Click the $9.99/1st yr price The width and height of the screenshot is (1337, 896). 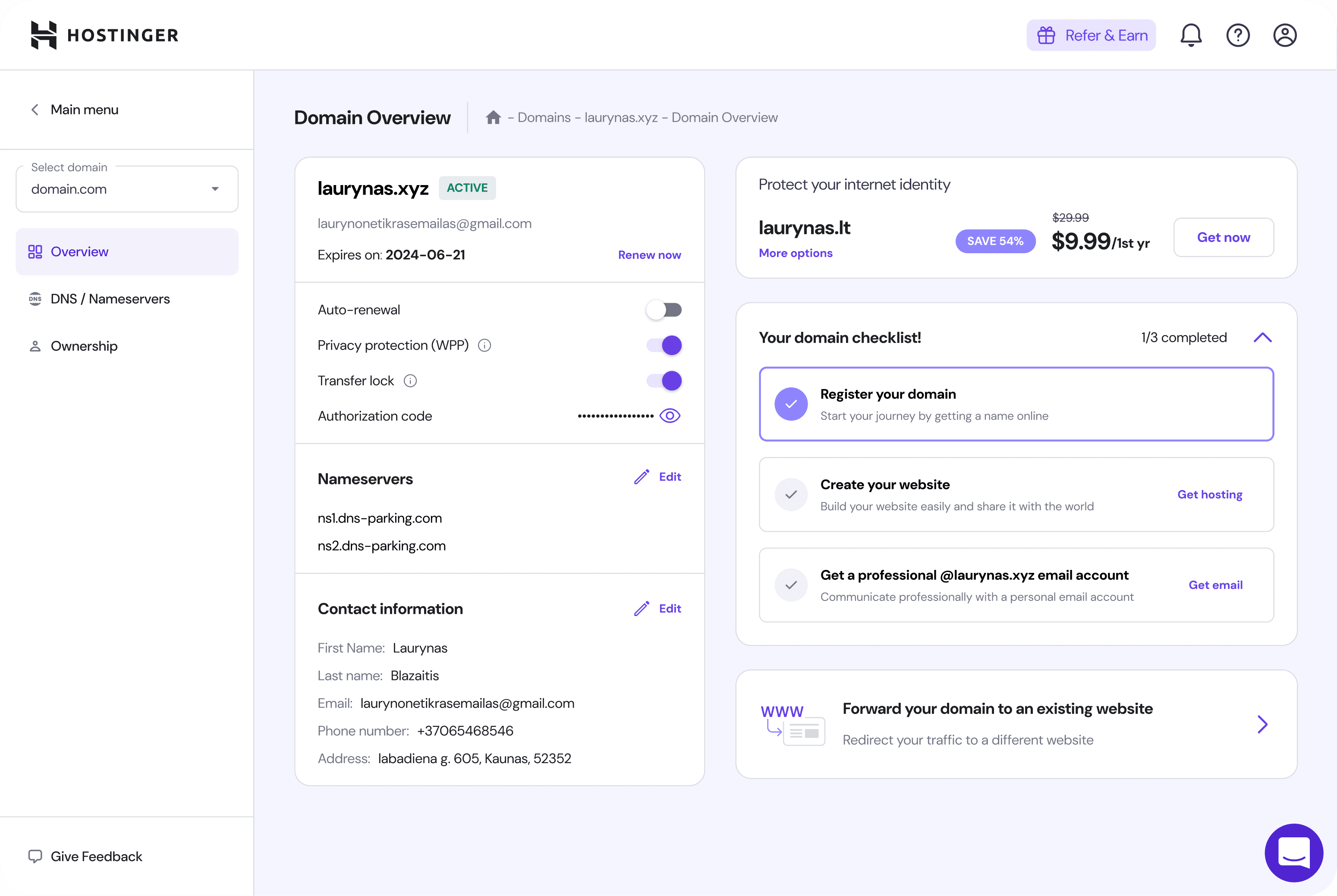coord(1101,241)
